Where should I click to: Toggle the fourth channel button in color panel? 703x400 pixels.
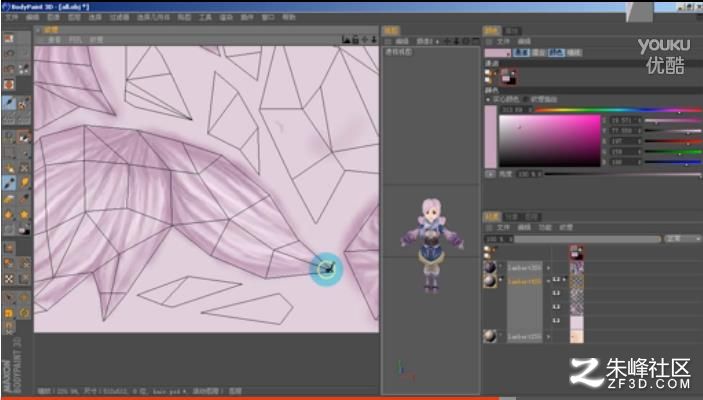pyautogui.click(x=573, y=52)
